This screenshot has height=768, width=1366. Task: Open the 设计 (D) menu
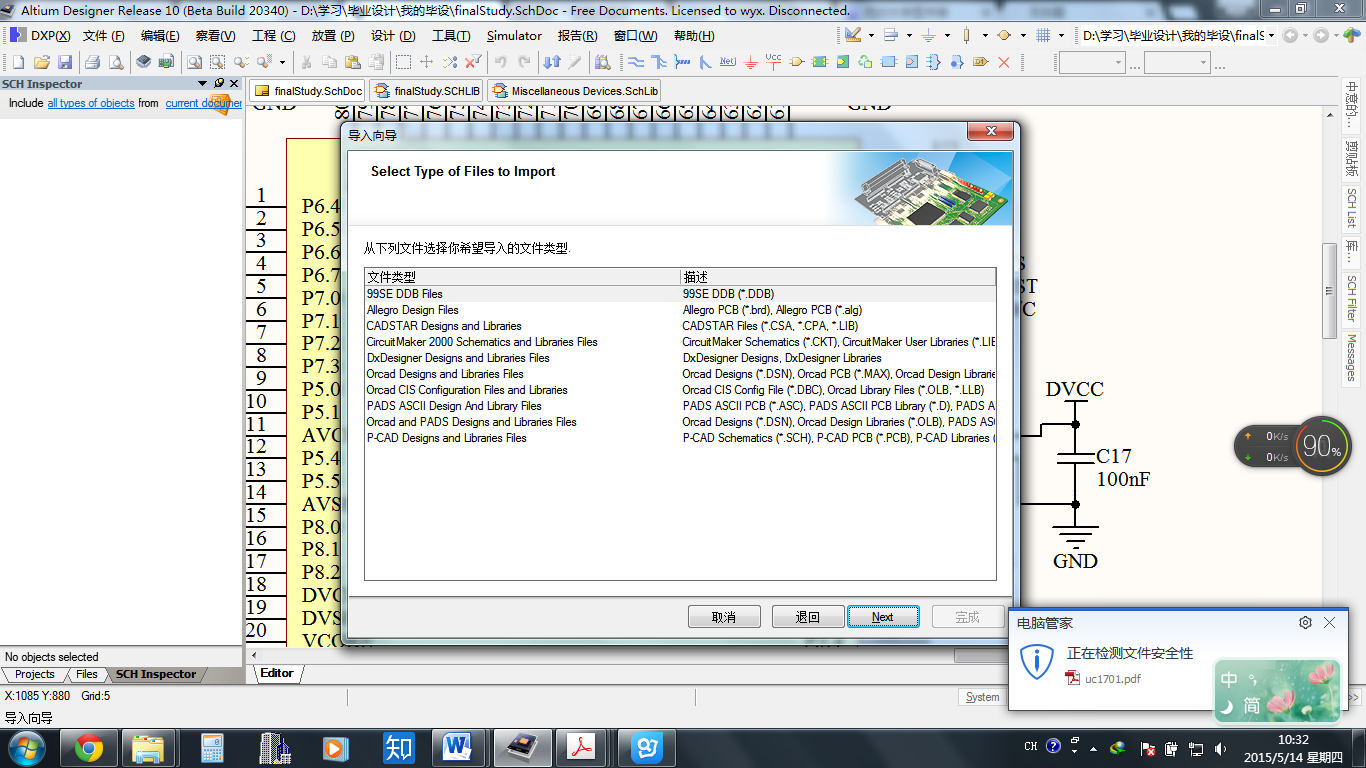[x=393, y=36]
